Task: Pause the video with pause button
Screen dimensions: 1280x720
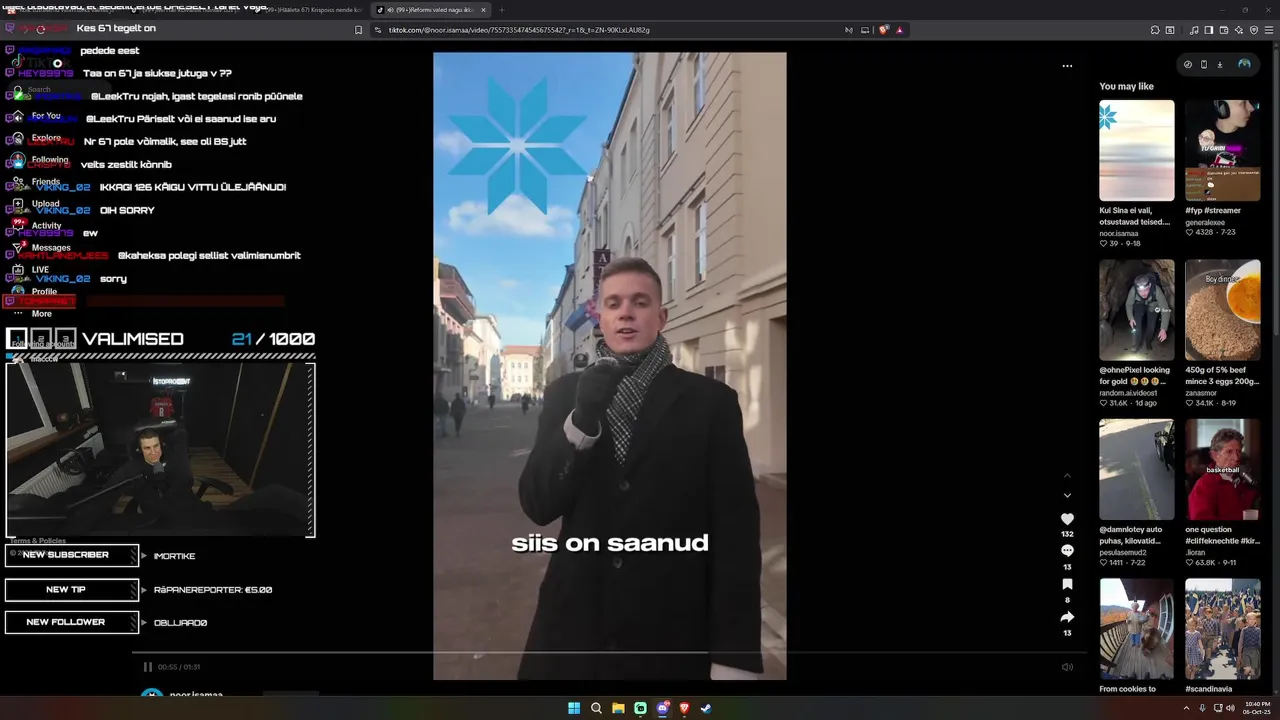Action: (148, 667)
